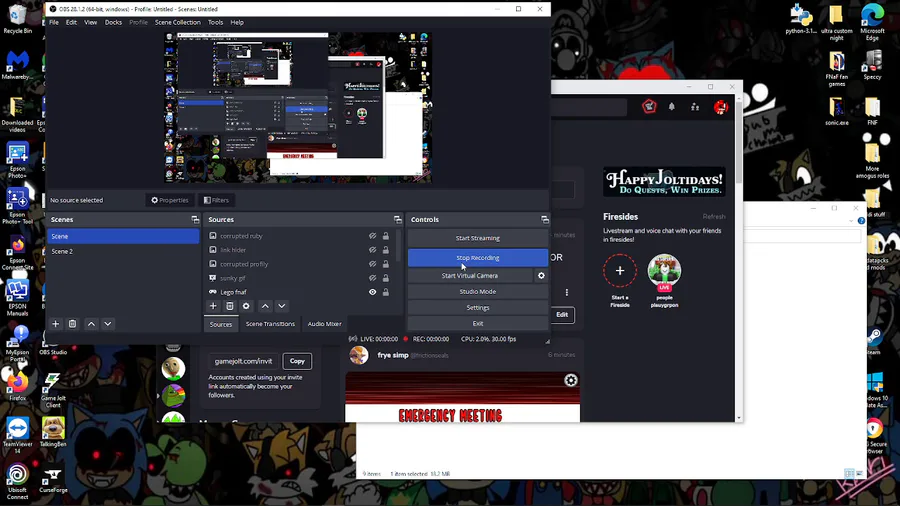Move the scene up in Scenes panel

click(91, 324)
